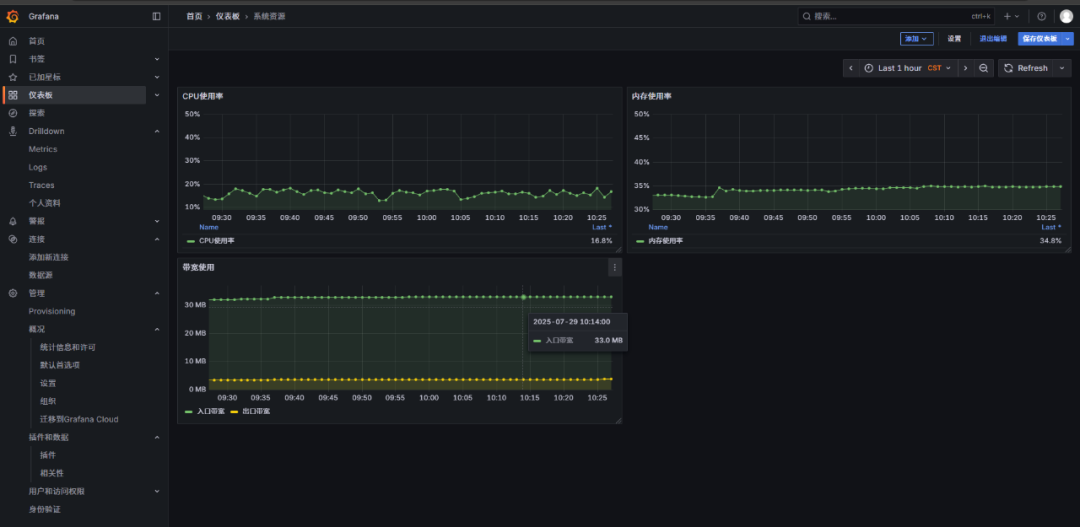Open 默认首选项 menu item
1080x527 pixels.
(x=60, y=365)
